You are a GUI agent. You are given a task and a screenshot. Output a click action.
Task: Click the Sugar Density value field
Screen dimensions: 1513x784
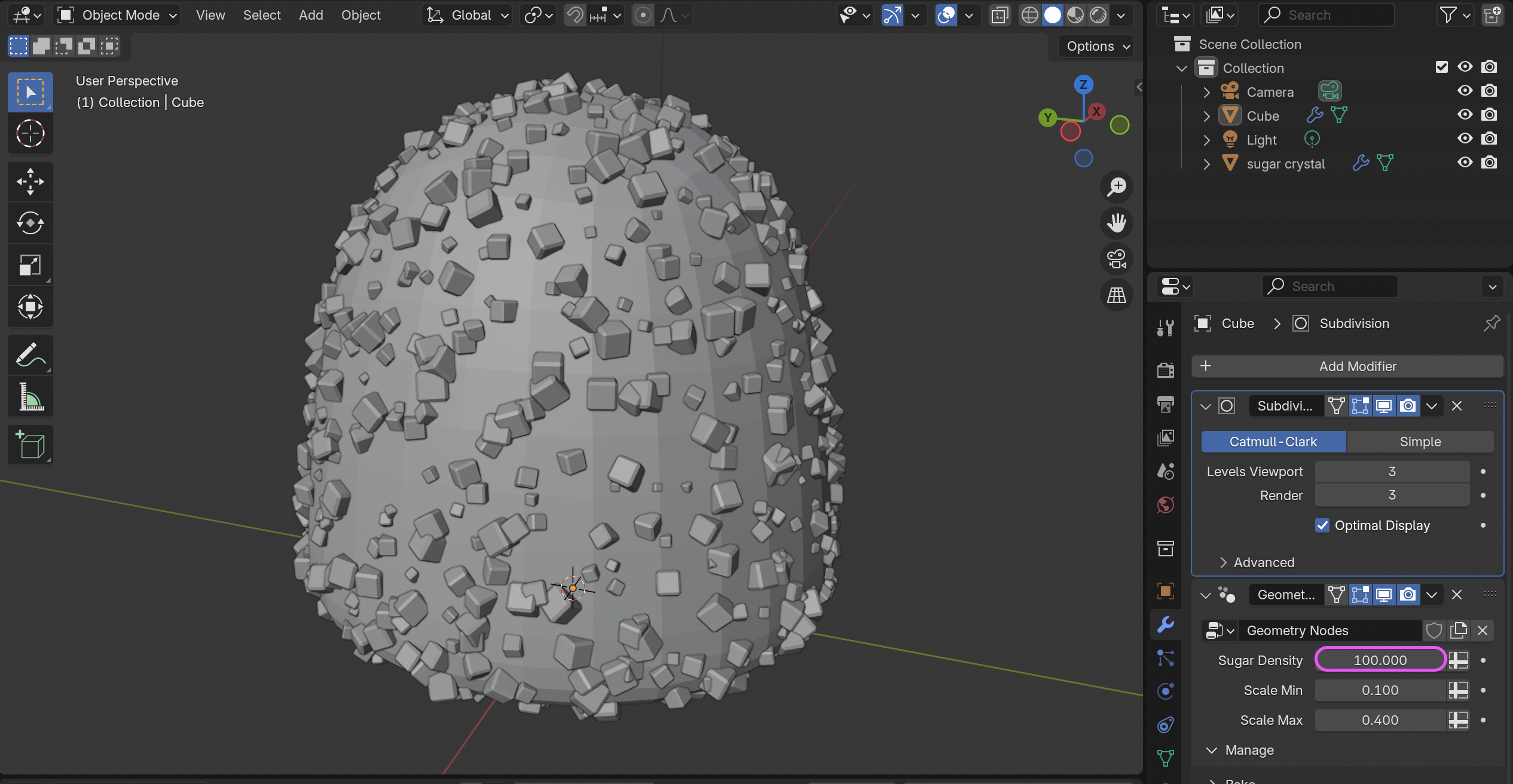point(1380,660)
